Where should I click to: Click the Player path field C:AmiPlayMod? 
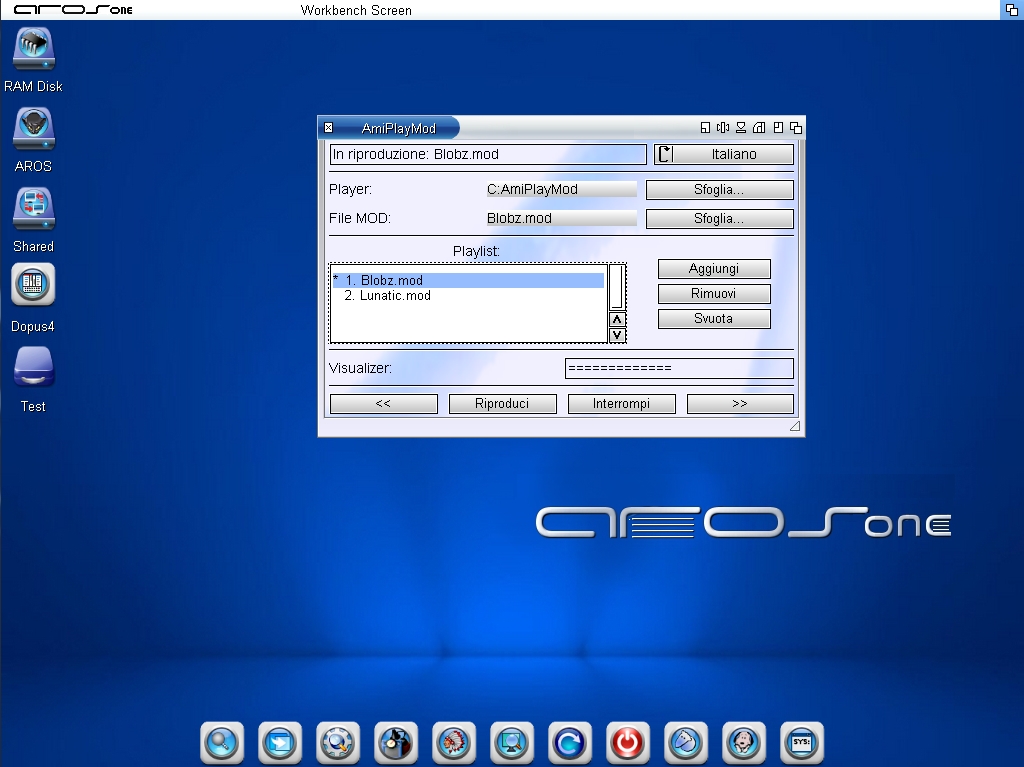(561, 189)
